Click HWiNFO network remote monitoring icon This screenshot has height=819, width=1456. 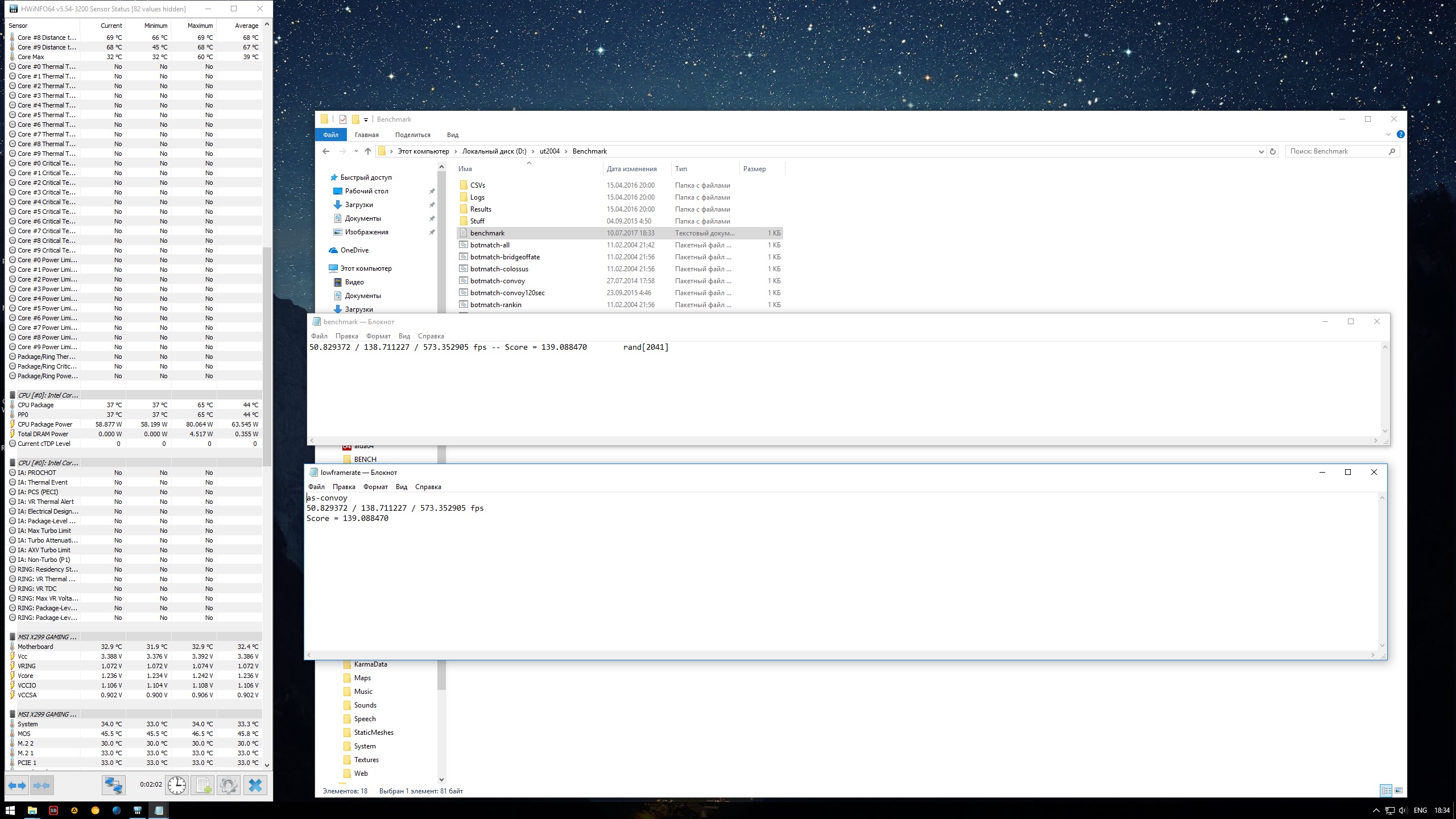(113, 785)
